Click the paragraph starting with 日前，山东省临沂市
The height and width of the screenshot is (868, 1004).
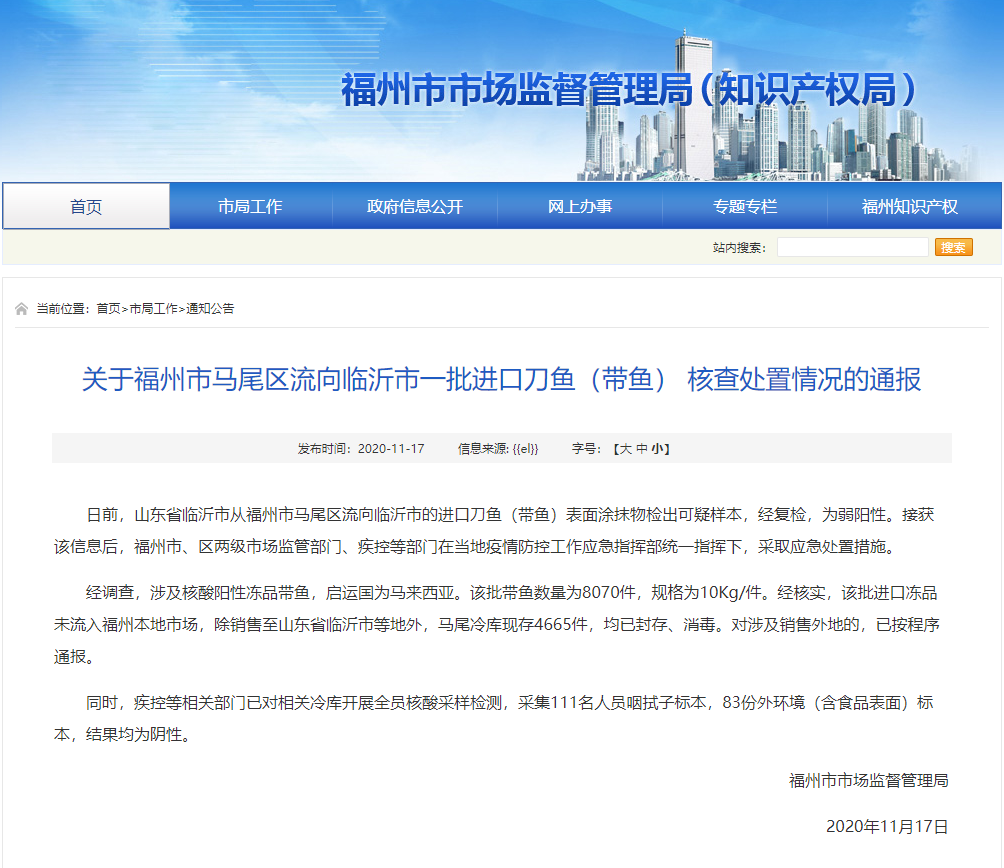click(x=496, y=530)
